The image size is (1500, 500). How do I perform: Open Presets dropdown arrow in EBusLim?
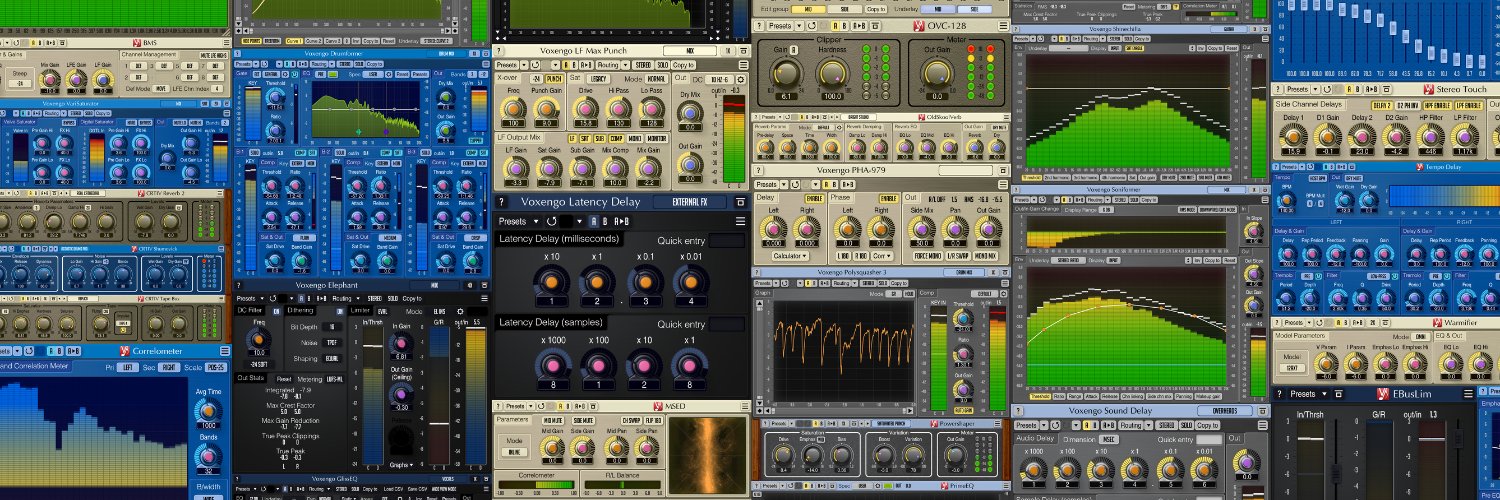(1324, 394)
